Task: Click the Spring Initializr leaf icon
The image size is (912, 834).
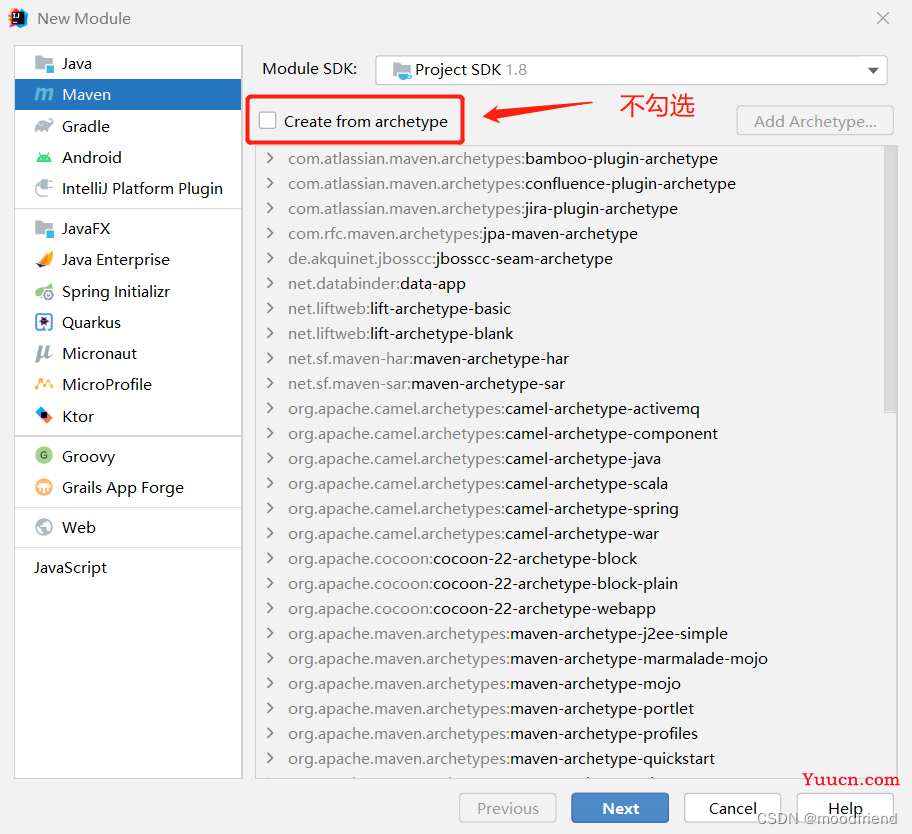Action: (44, 291)
